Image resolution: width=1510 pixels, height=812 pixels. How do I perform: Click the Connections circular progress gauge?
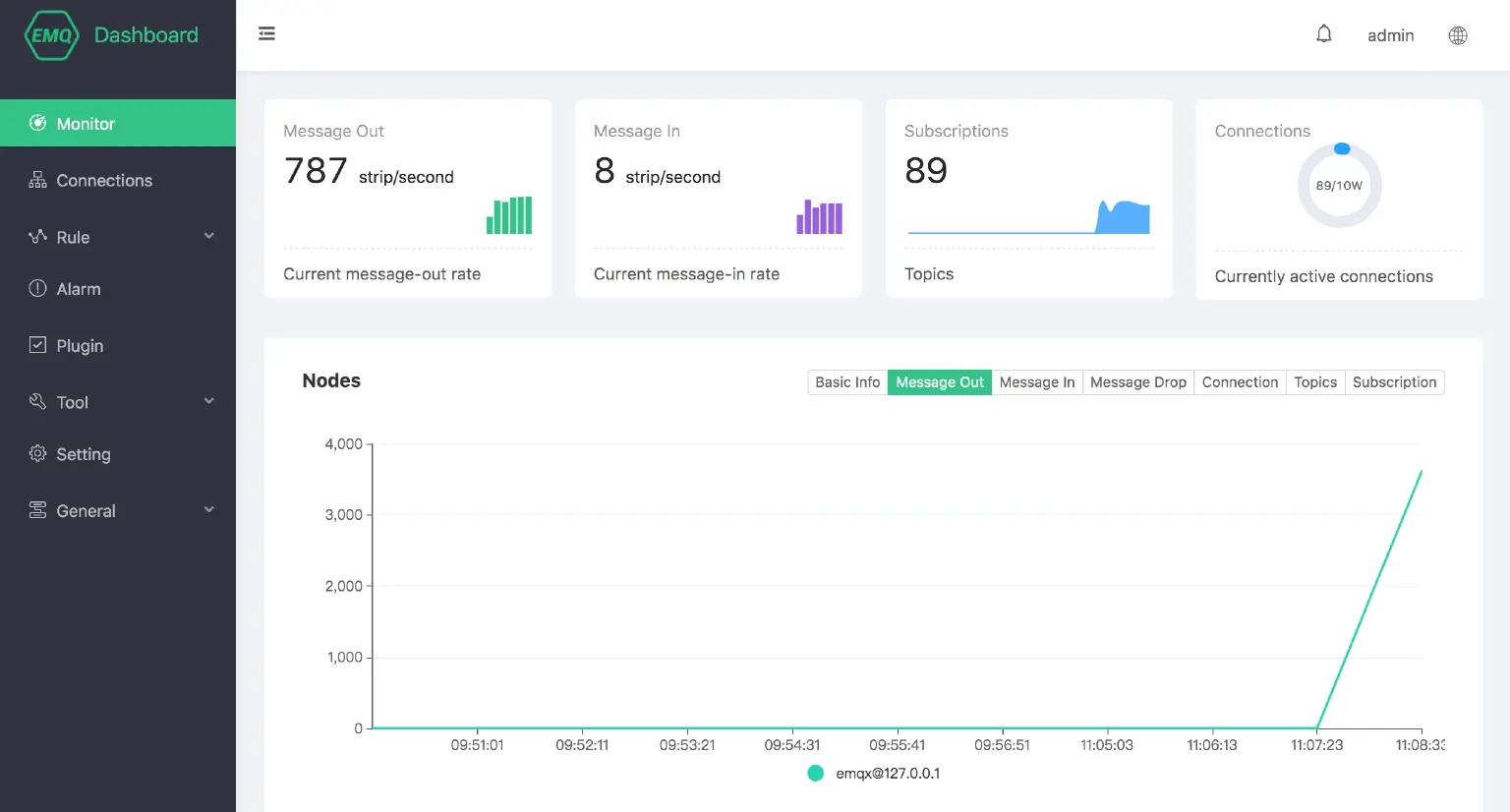(x=1339, y=186)
